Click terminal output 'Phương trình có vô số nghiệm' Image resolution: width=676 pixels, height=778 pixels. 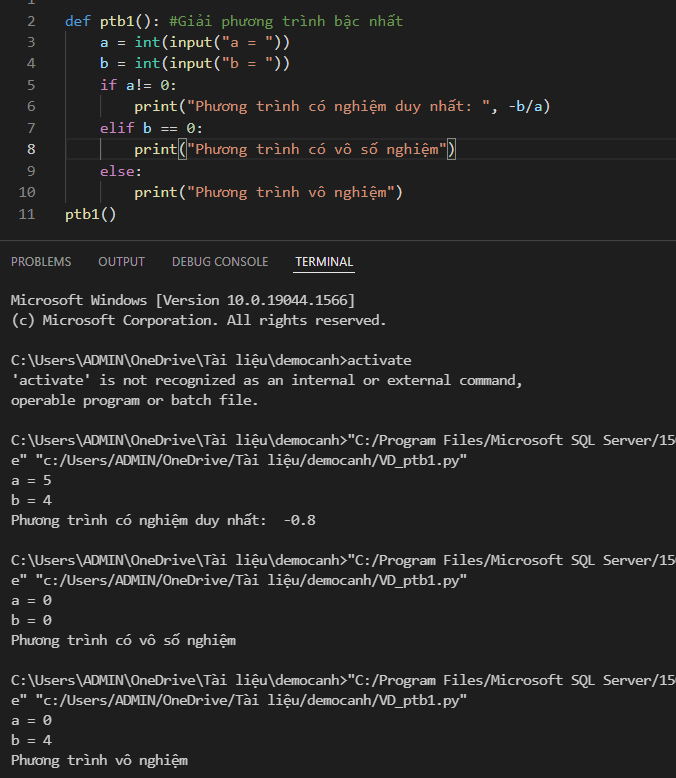tap(123, 641)
